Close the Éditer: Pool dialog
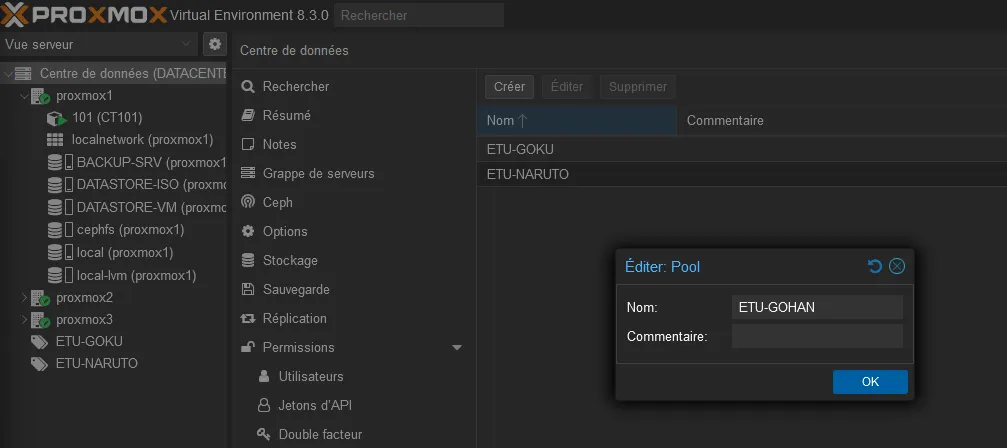The image size is (1007, 448). click(897, 266)
